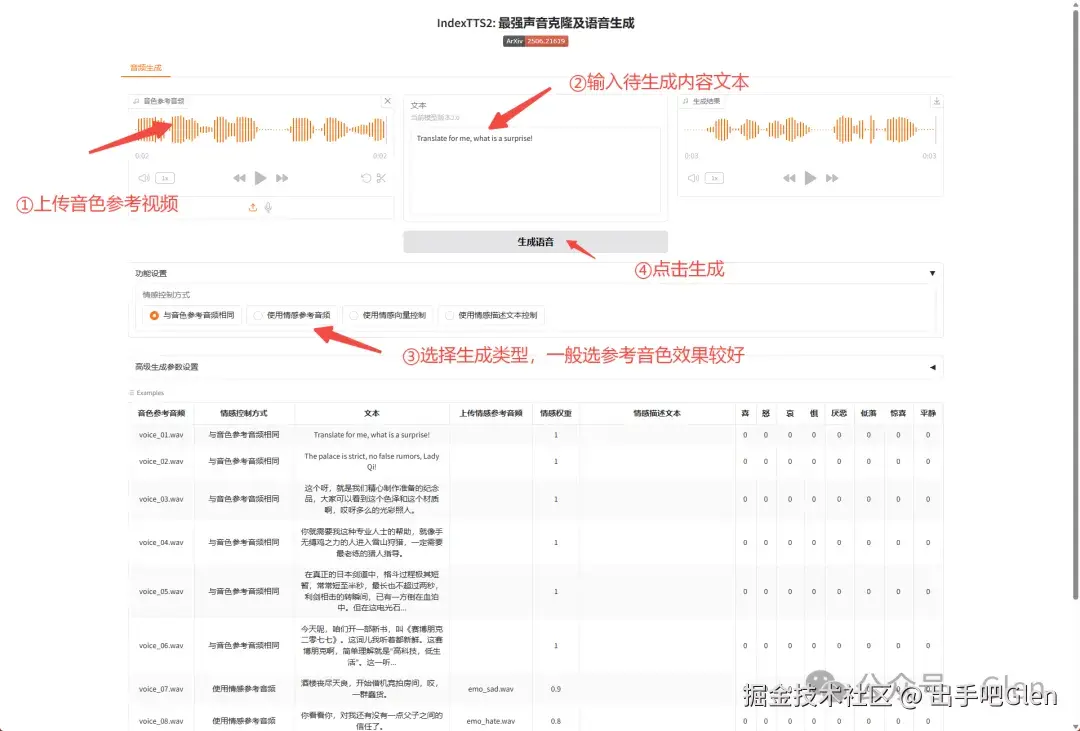The image size is (1080, 731).
Task: Click 使用情感参考音频 cell in voice_07.wav row
Action: pyautogui.click(x=244, y=689)
